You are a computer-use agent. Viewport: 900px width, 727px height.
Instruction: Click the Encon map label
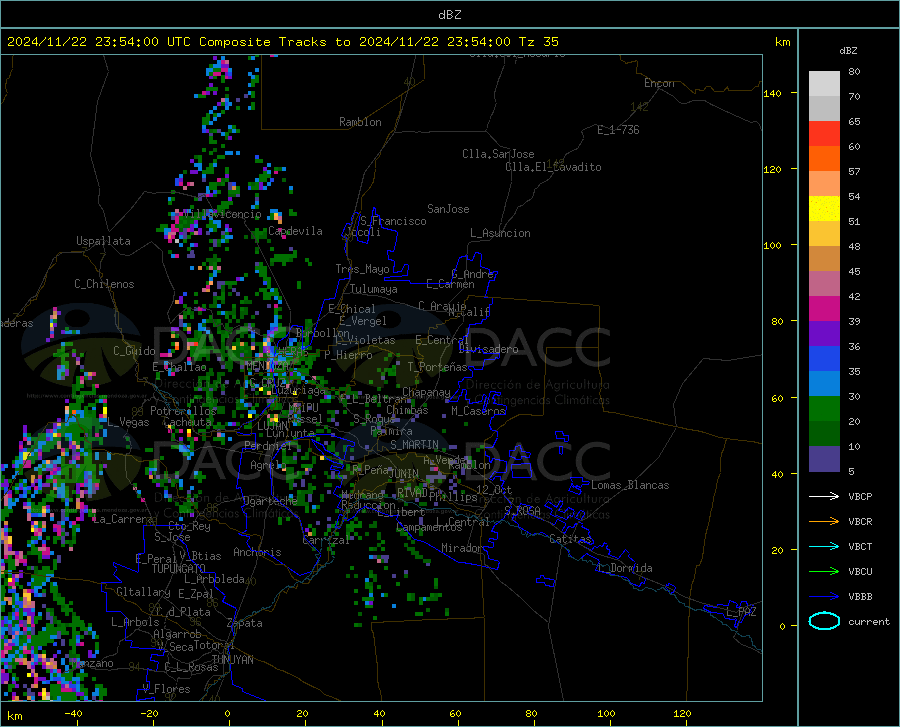(x=659, y=83)
